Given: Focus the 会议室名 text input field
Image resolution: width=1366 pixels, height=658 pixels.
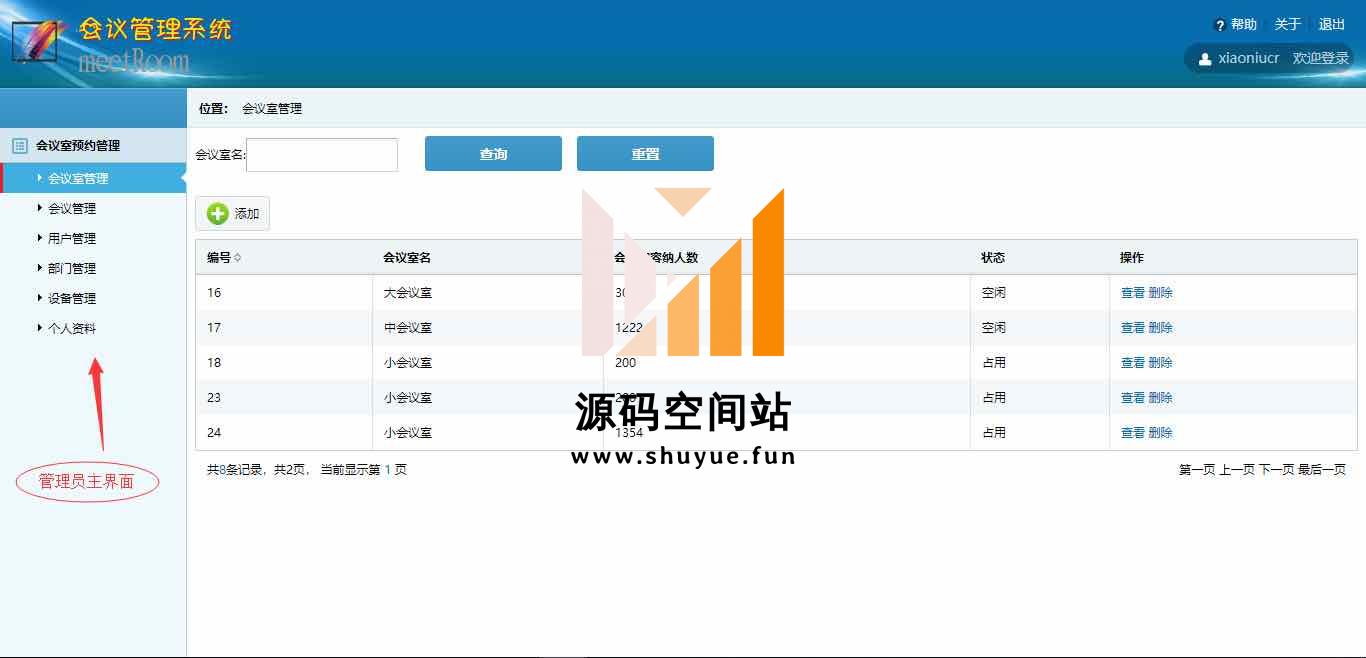Looking at the screenshot, I should [322, 155].
